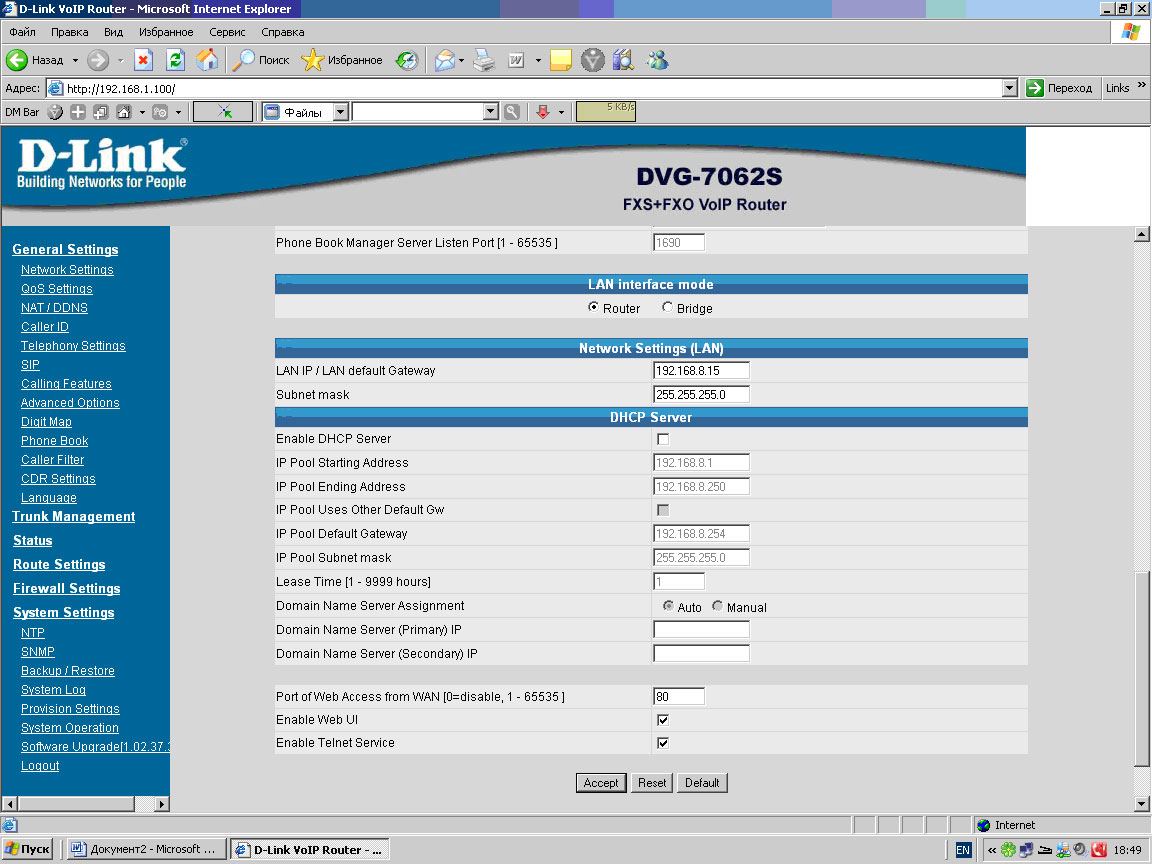Viewport: 1152px width, 864px height.
Task: Open the Search (Поиск) toolbar button
Action: (x=261, y=60)
